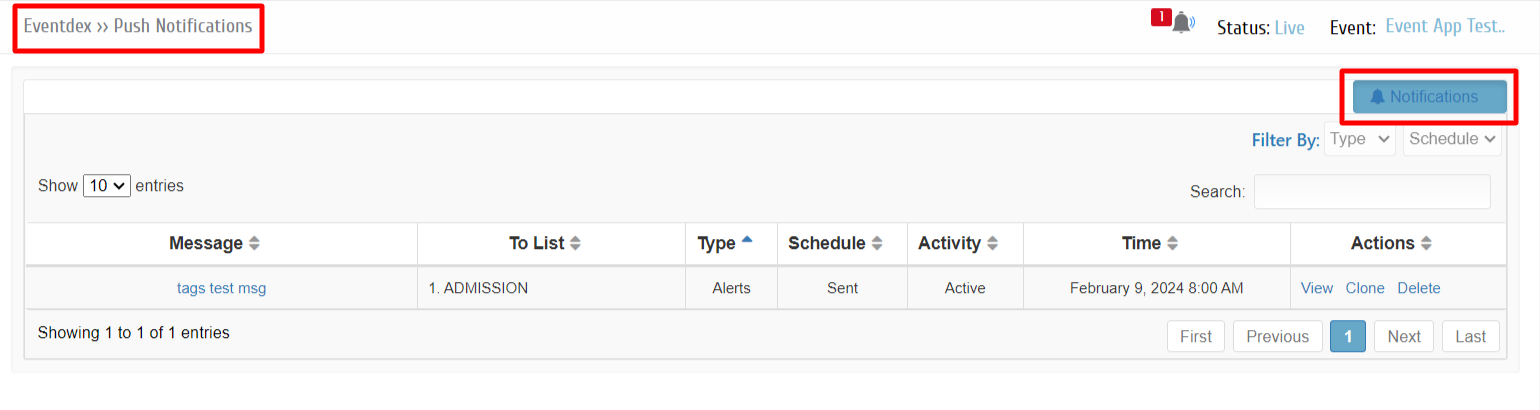1540x410 pixels.
Task: Delete the tags test msg notification
Action: click(1419, 288)
